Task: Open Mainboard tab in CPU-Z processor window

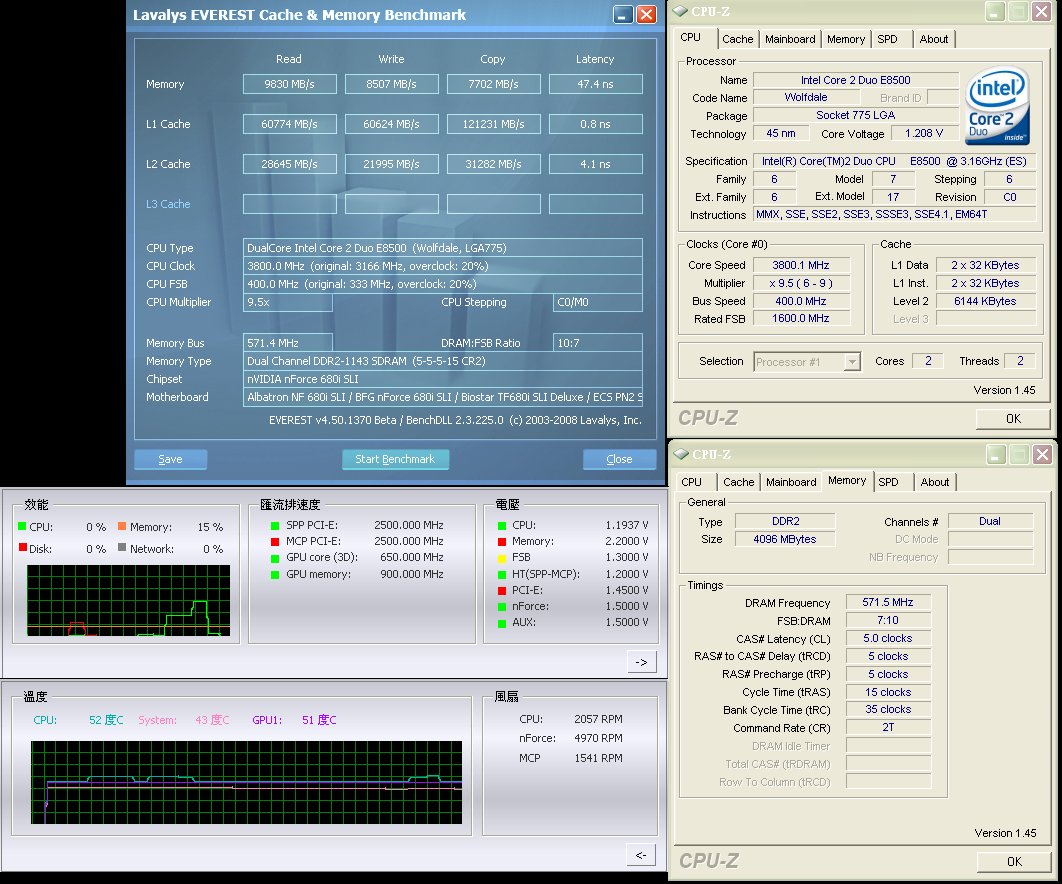Action: tap(790, 39)
